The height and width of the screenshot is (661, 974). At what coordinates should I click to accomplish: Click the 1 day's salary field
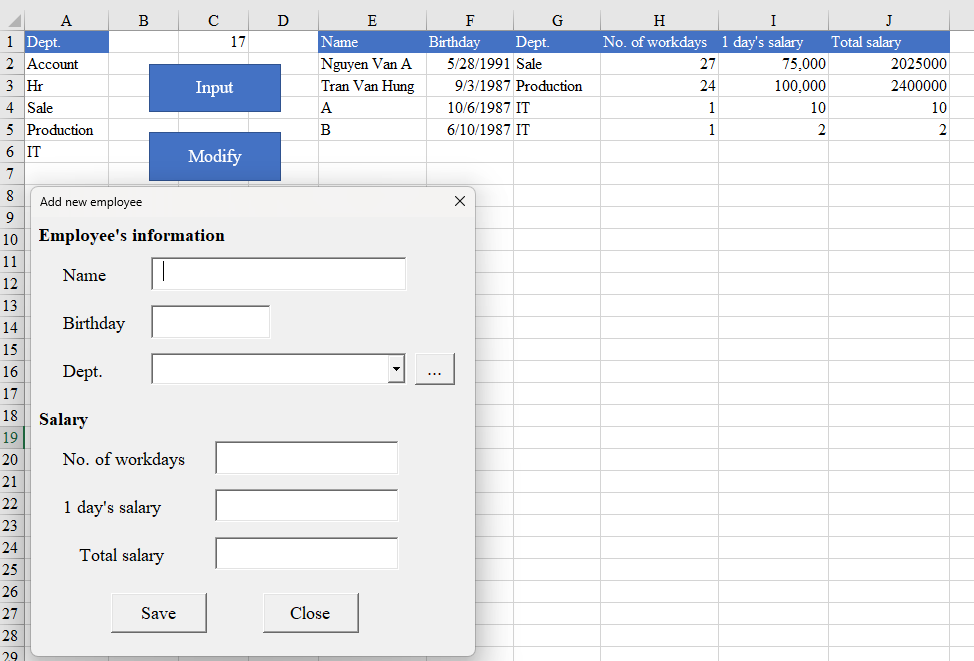(x=306, y=506)
